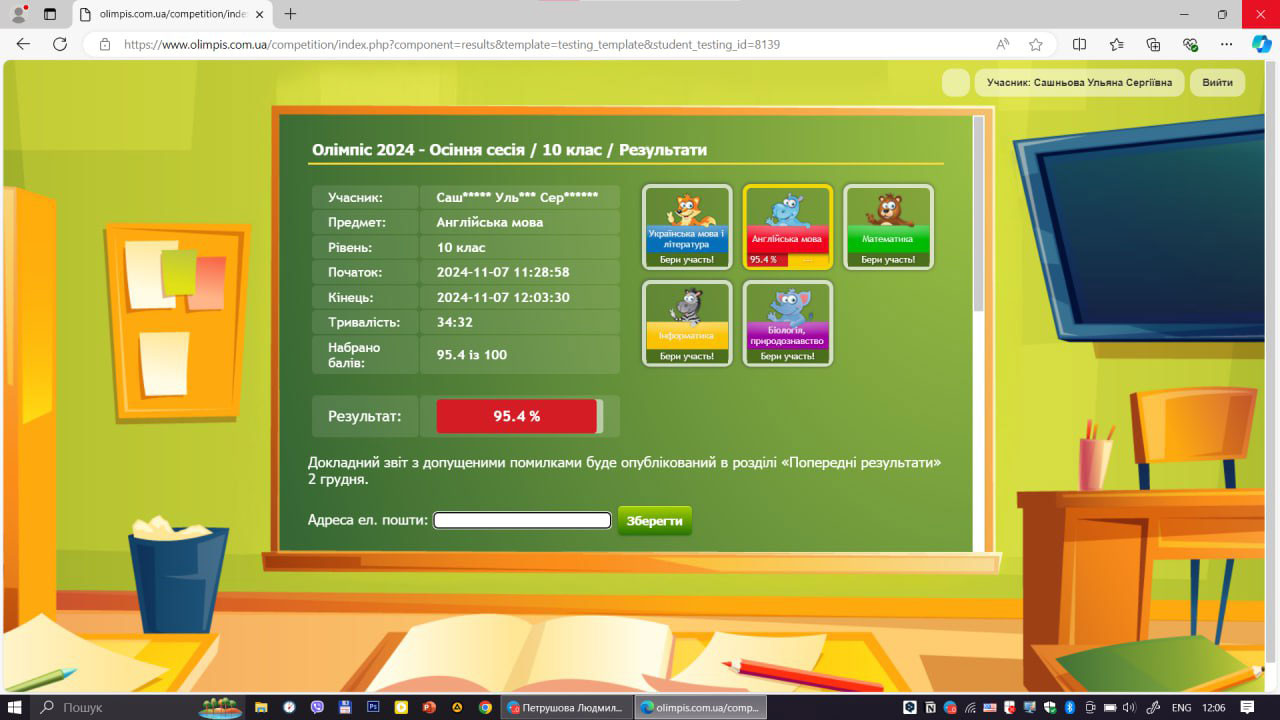The height and width of the screenshot is (720, 1280).
Task: Open Browser essentials heart icon
Action: (x=1190, y=44)
